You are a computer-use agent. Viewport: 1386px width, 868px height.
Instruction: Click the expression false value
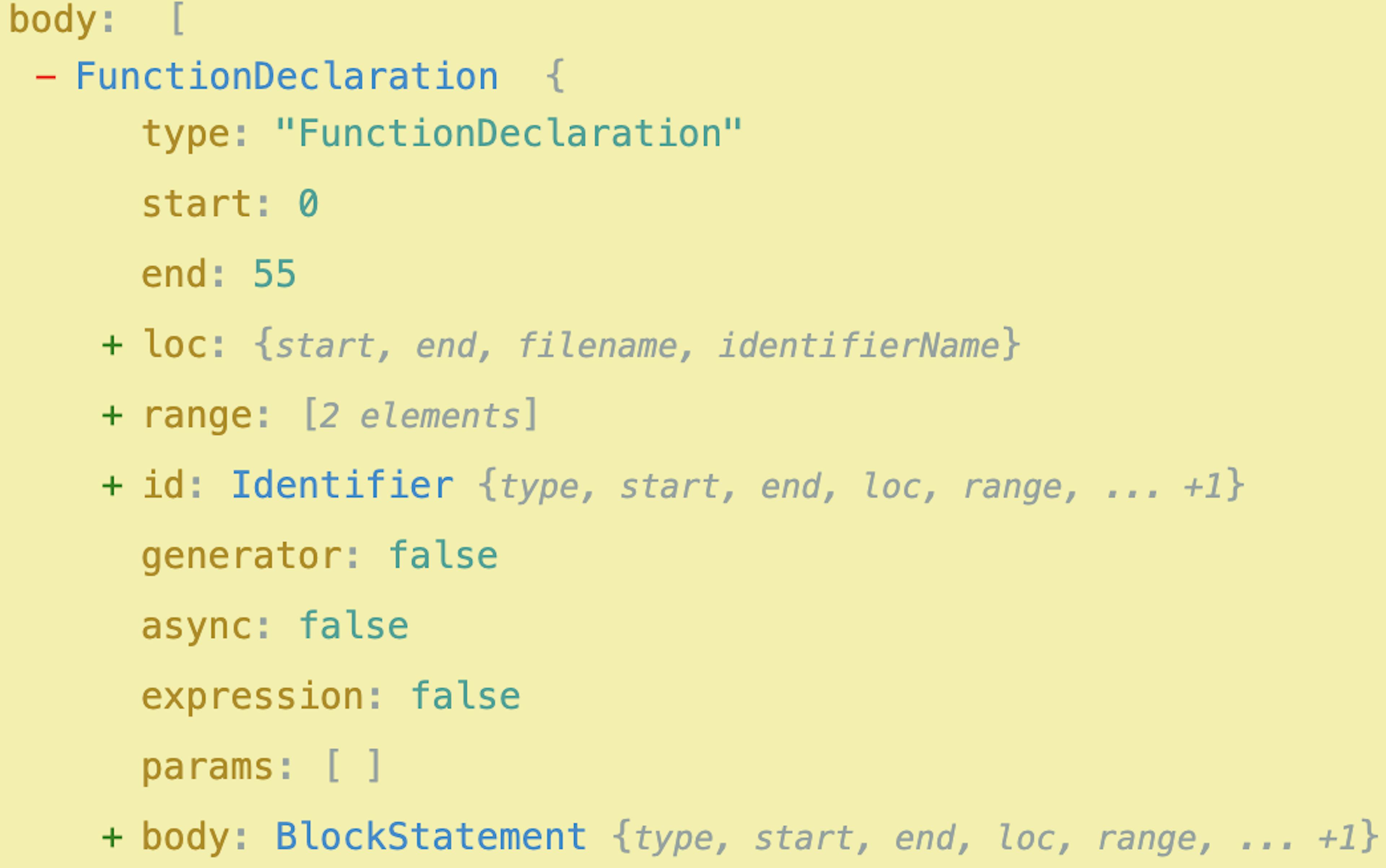[465, 696]
